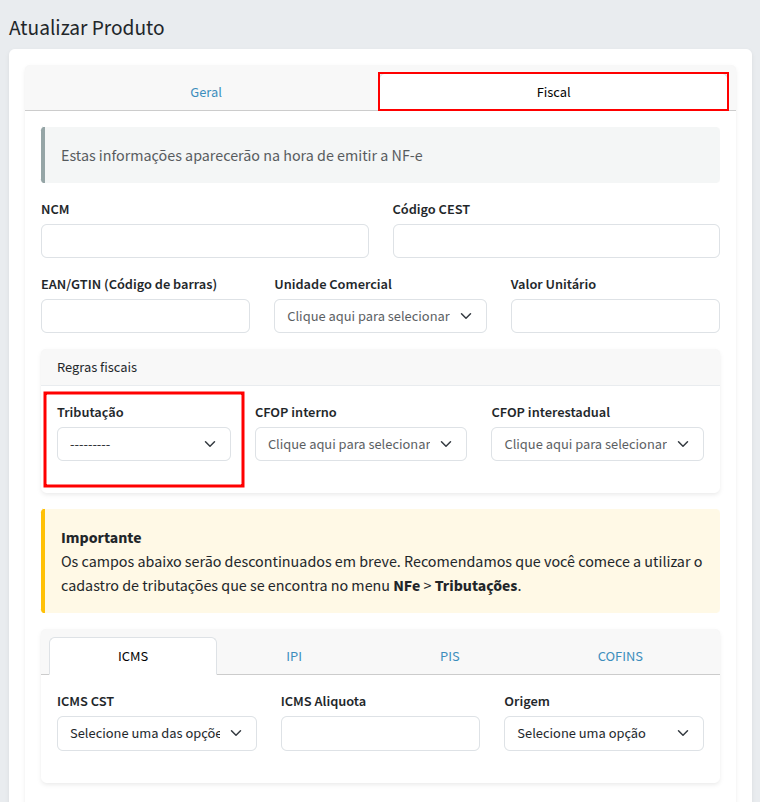Switch to the IPI tab
This screenshot has height=802, width=760.
point(294,657)
